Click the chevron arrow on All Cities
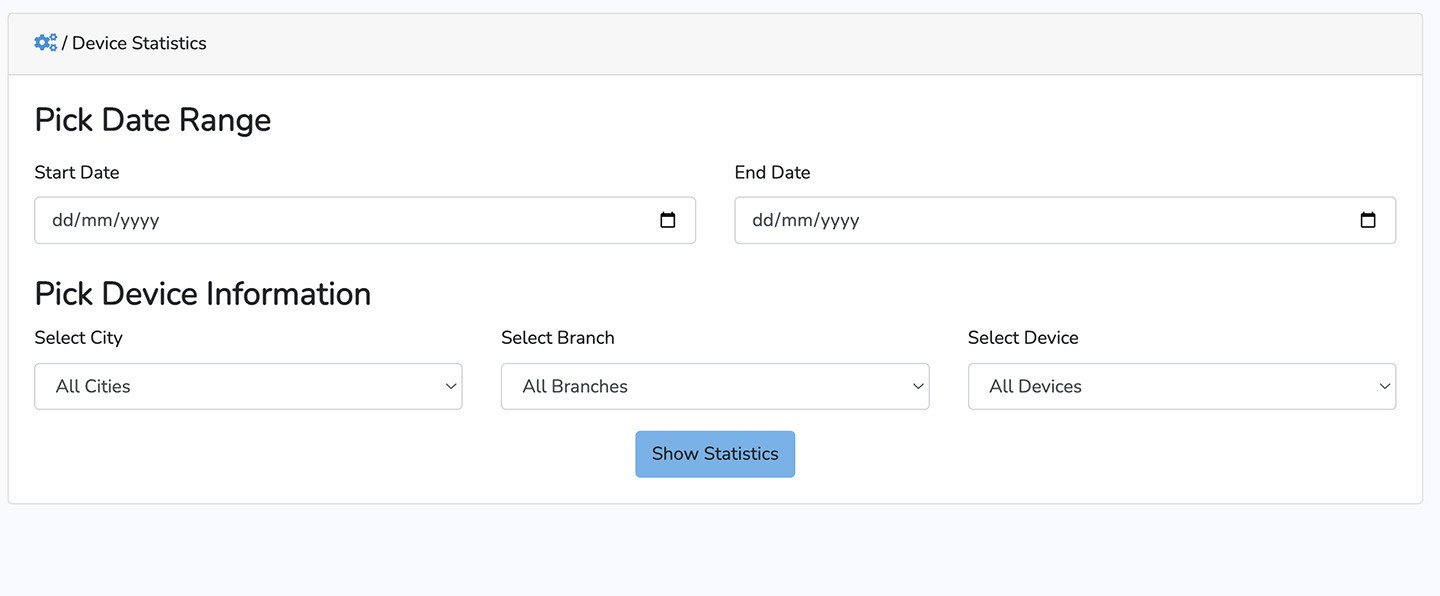 click(451, 387)
